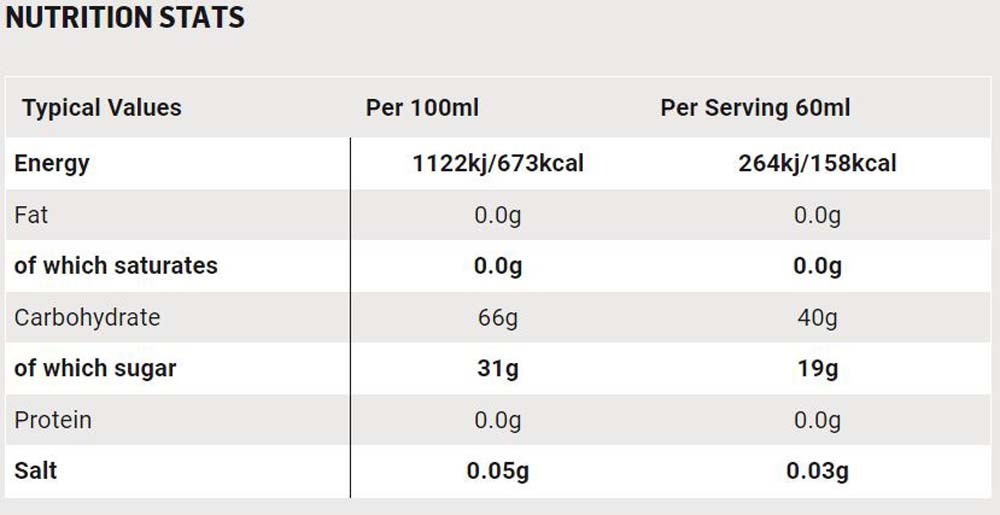Click the 66g carbohydrate value
The width and height of the screenshot is (1000, 515).
point(498,317)
